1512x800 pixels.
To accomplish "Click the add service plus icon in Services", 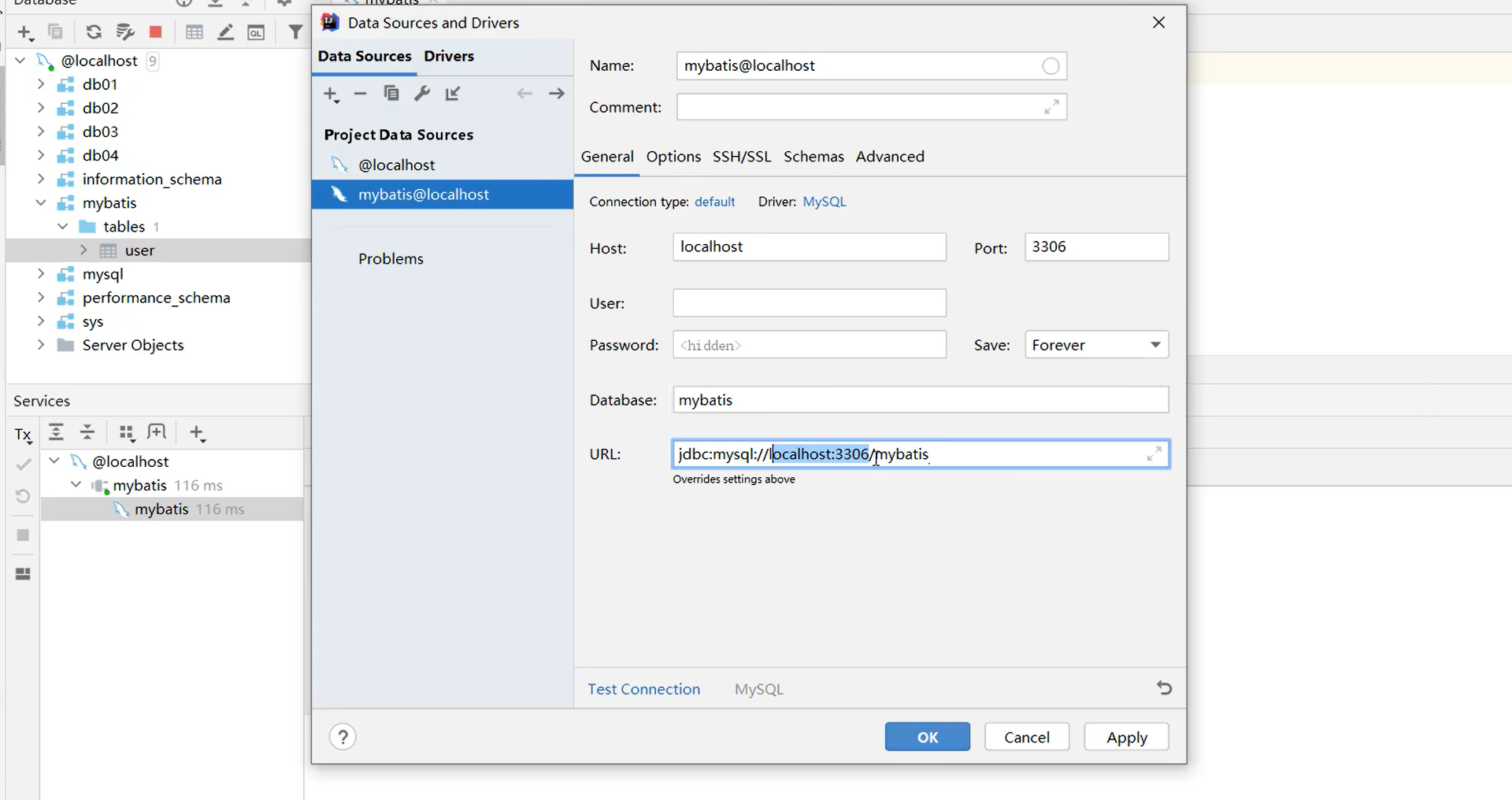I will tap(198, 433).
